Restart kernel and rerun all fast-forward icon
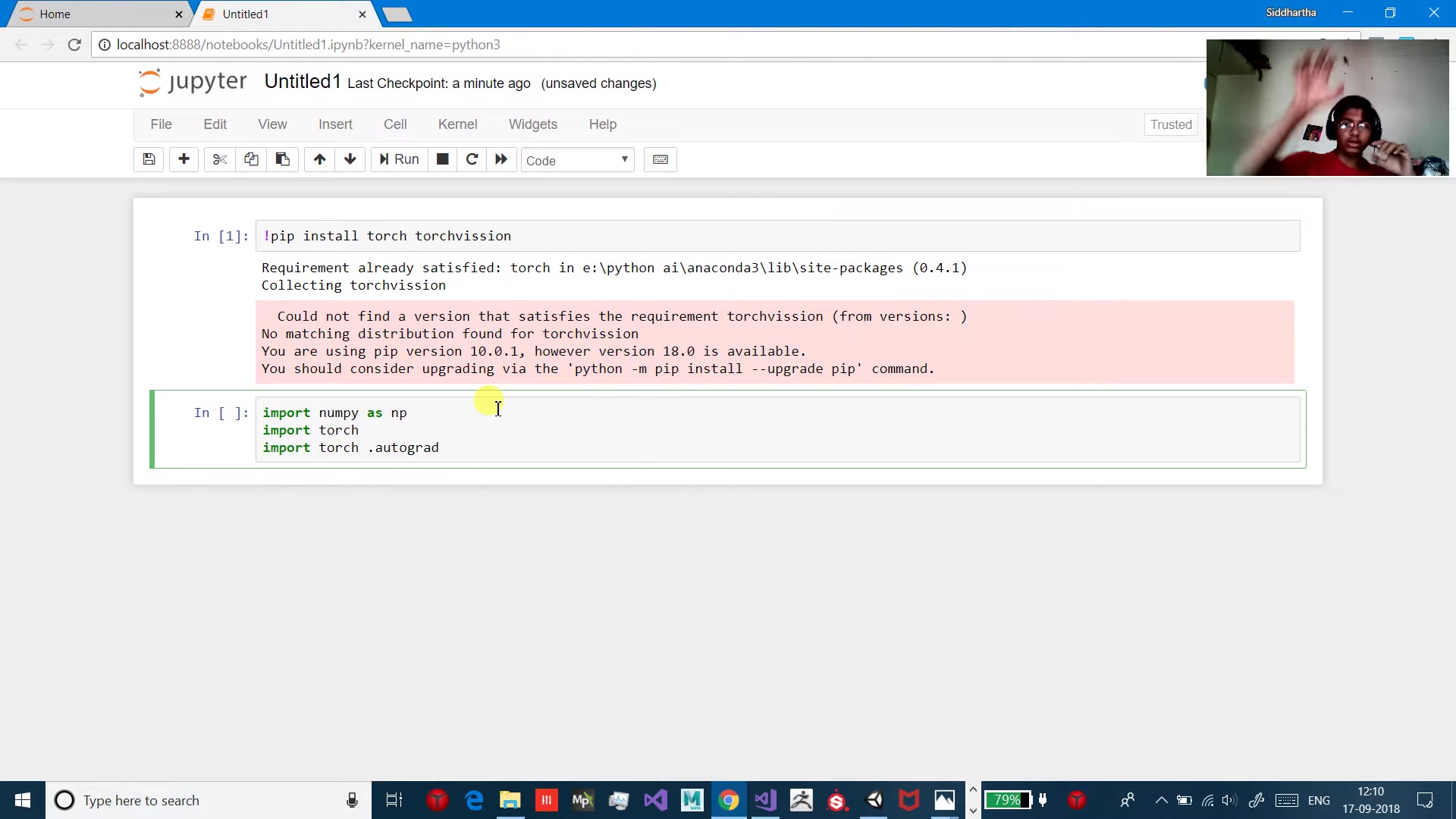Image resolution: width=1456 pixels, height=819 pixels. point(501,159)
